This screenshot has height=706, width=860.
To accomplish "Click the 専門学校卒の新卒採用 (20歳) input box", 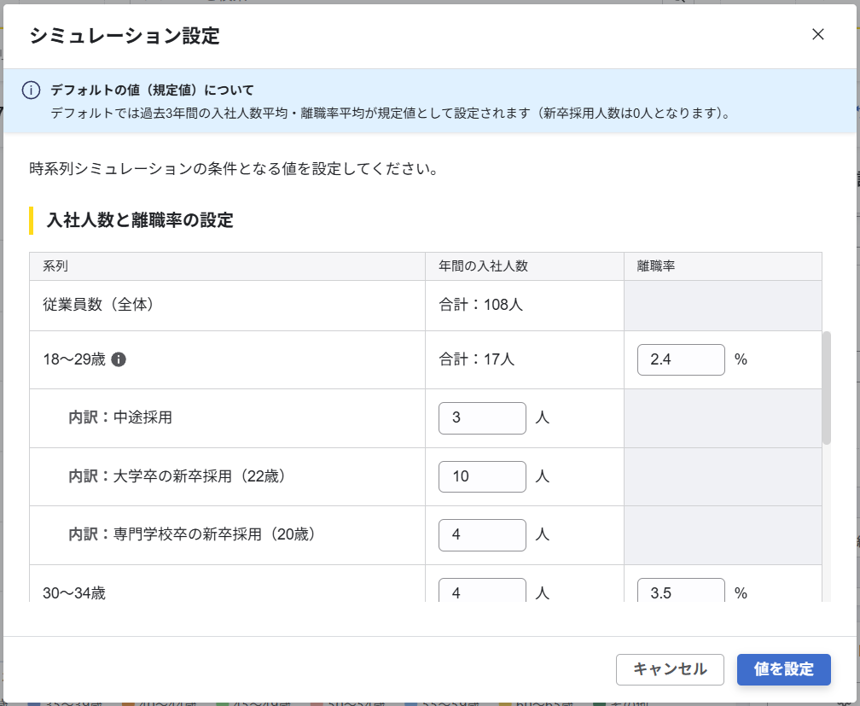I will [x=482, y=535].
